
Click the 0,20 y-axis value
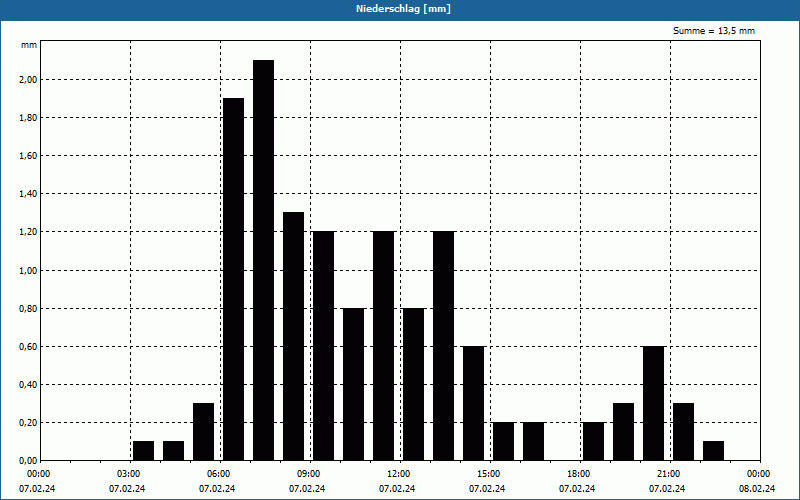(28, 423)
